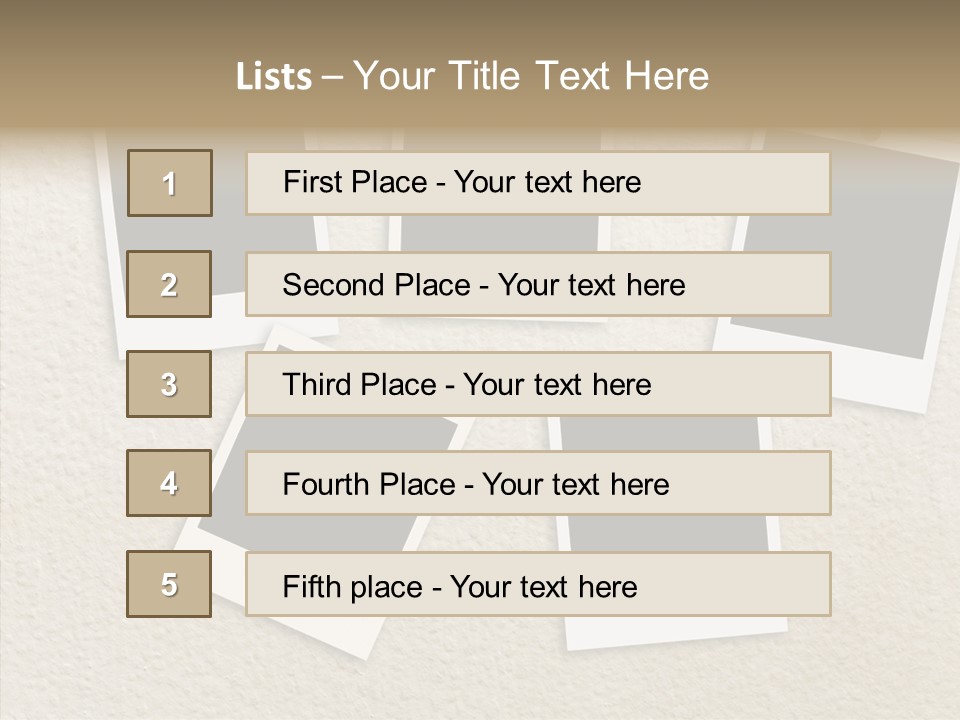
Task: Click the number 5 box
Action: click(x=169, y=584)
